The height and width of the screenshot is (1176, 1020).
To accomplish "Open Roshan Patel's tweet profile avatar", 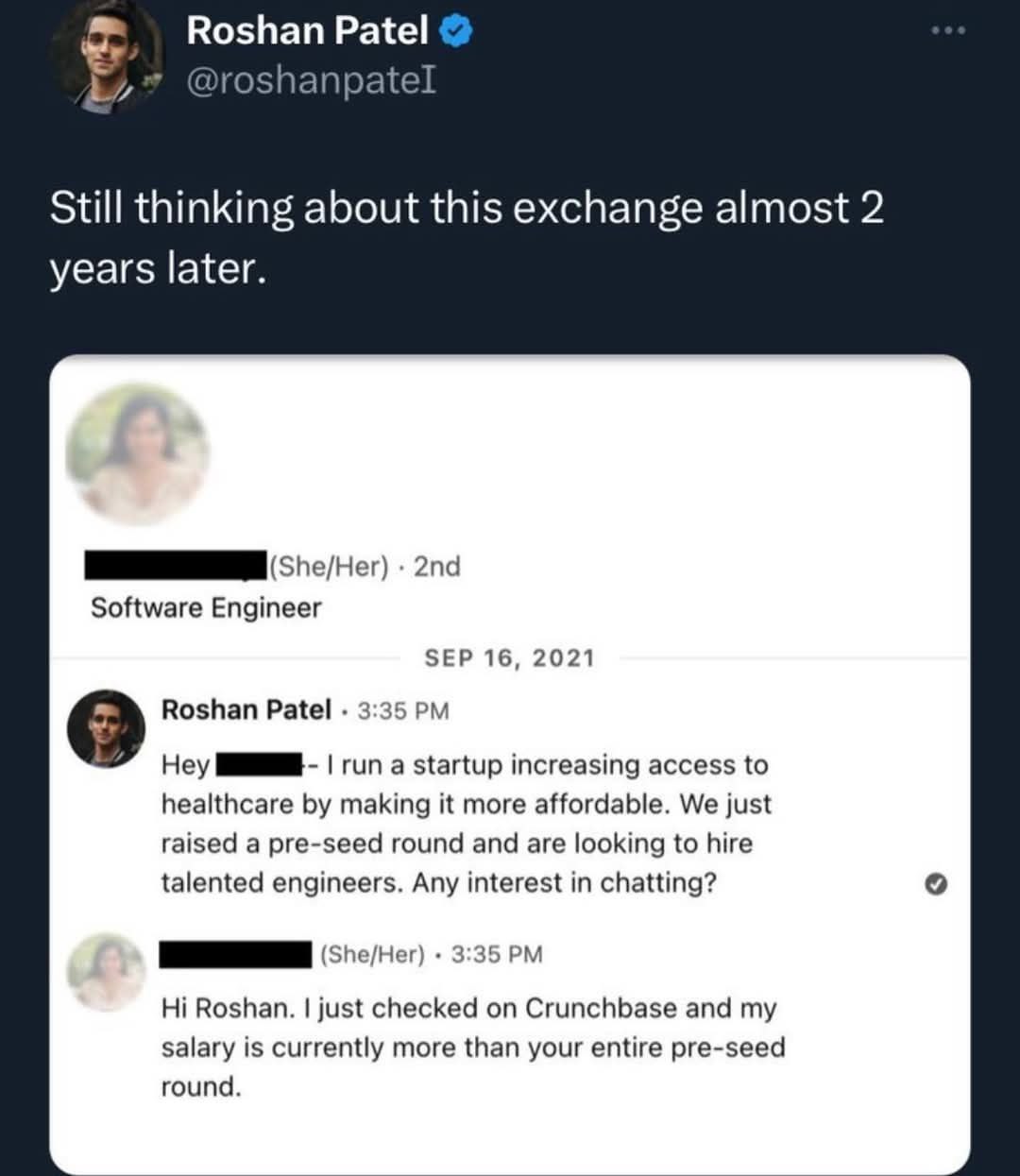I will pos(107,57).
